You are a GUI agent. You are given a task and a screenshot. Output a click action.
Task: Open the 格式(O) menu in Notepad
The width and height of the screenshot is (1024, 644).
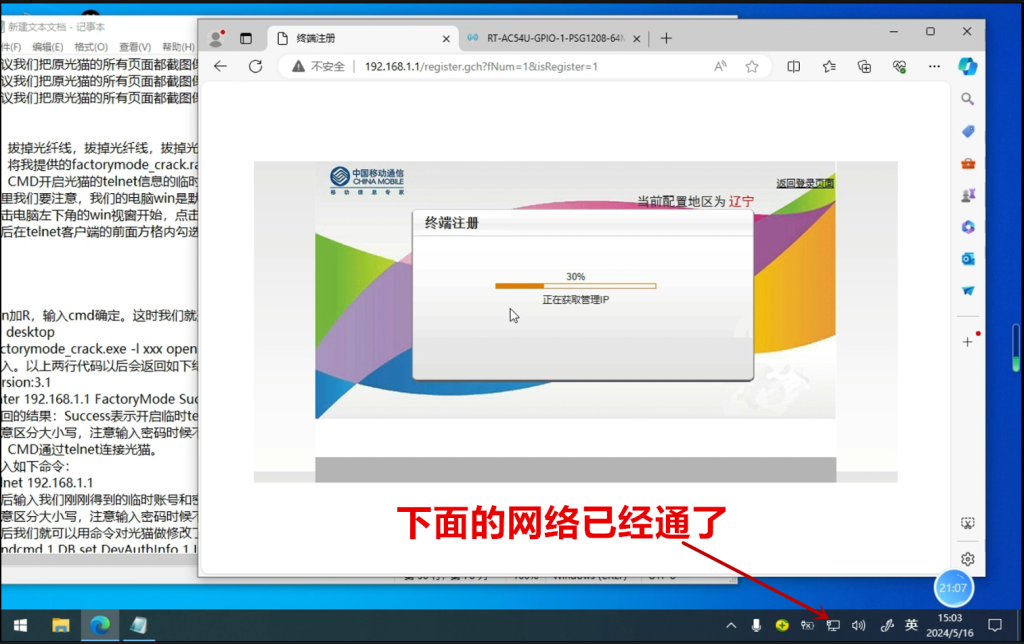[91, 47]
